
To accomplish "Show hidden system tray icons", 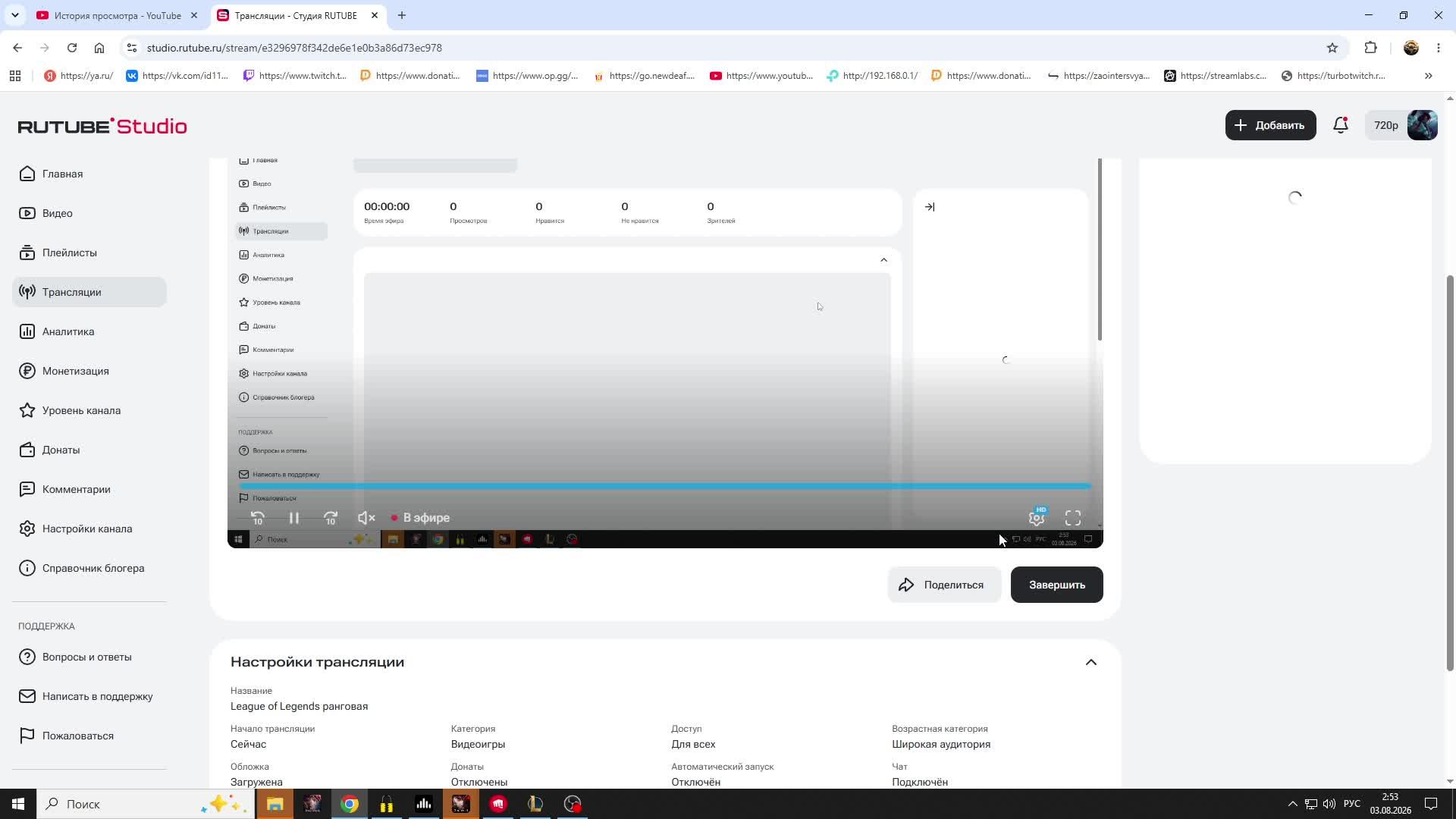I will [1293, 804].
